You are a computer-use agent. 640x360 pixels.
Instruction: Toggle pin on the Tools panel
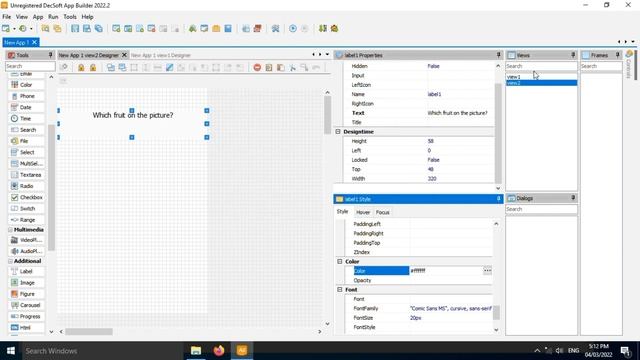(51, 55)
